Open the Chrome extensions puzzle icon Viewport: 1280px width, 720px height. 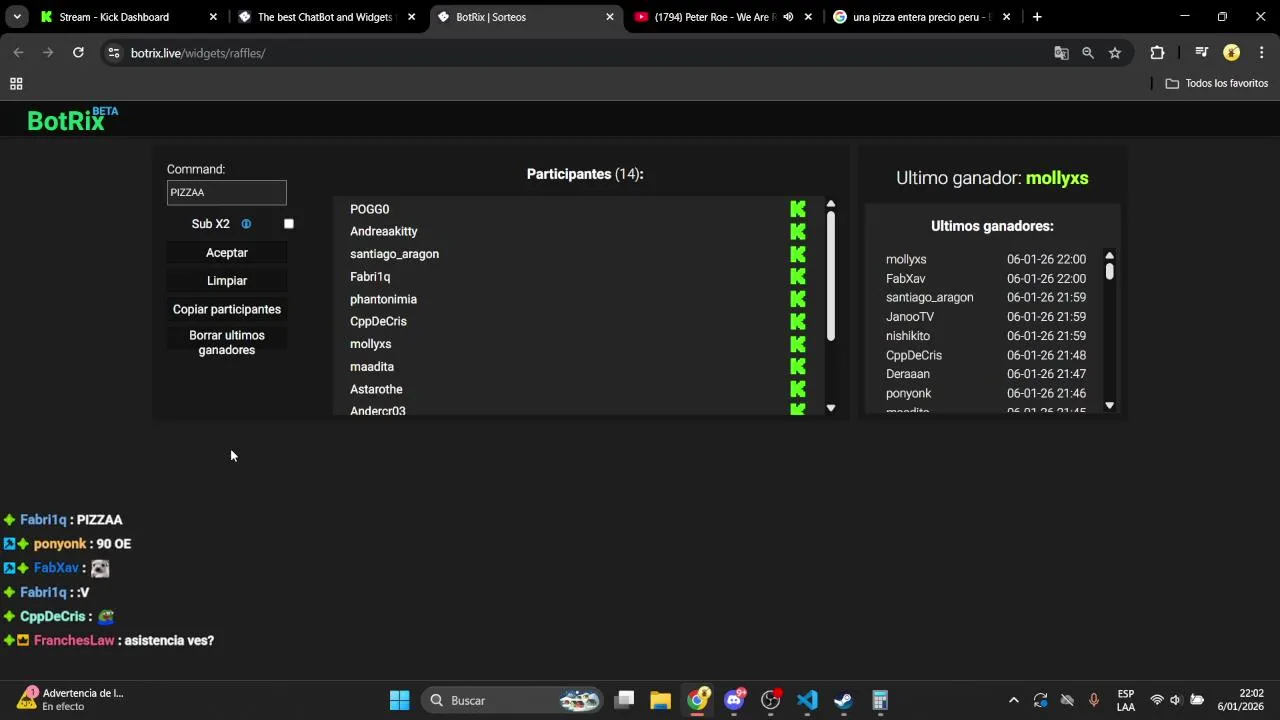(x=1157, y=53)
